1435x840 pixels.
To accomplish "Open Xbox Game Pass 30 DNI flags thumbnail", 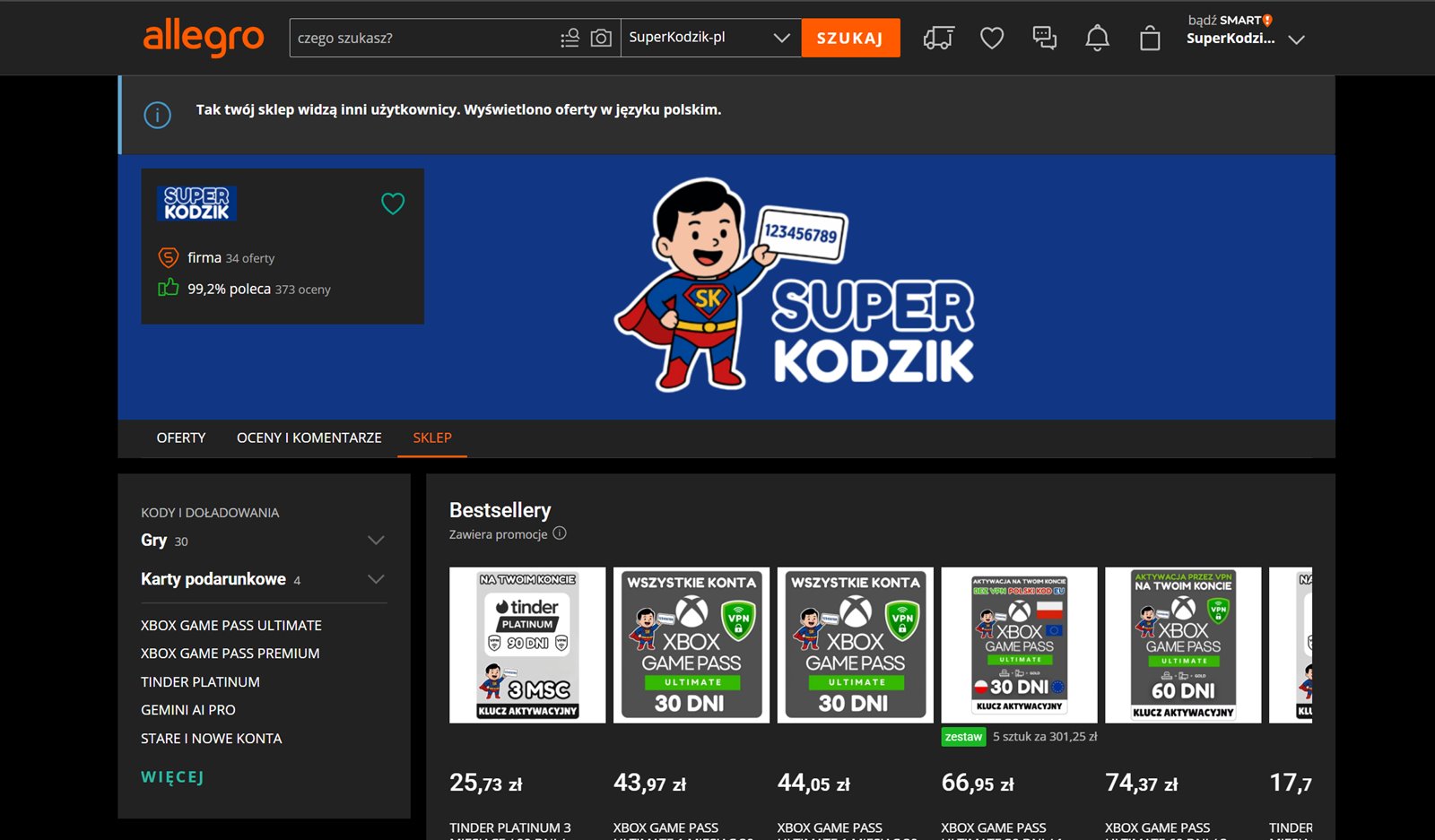I will coord(1019,645).
